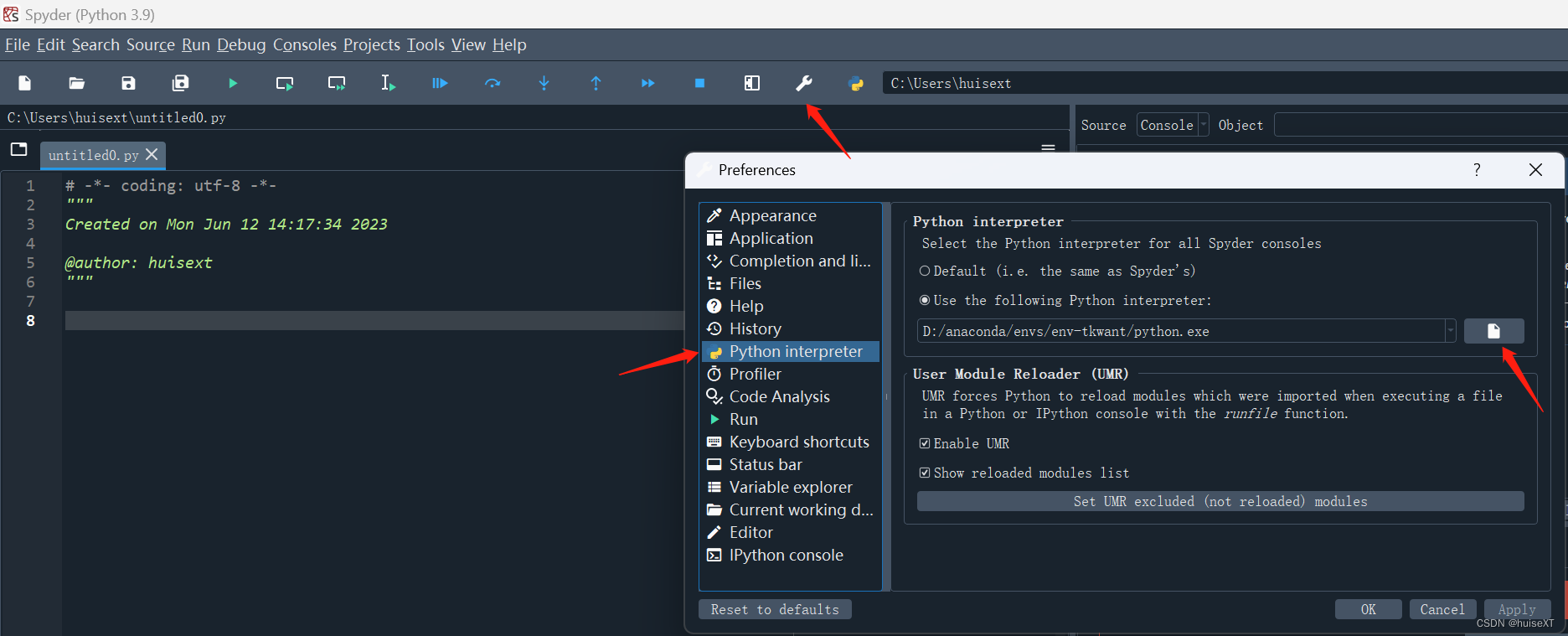Select Application in the Preferences list
The image size is (1568, 636).
791,238
